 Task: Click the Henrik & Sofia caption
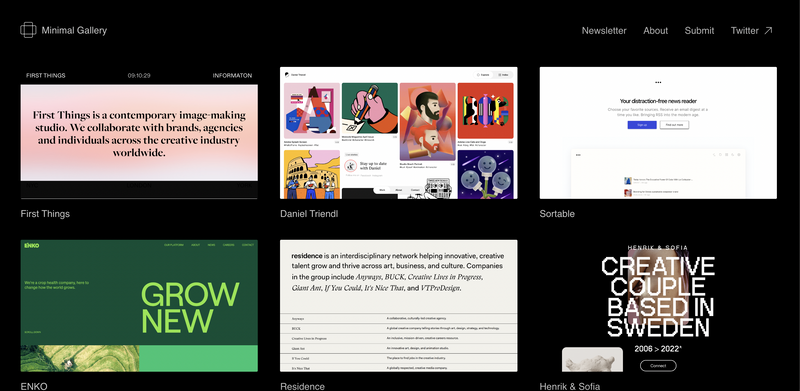click(569, 386)
